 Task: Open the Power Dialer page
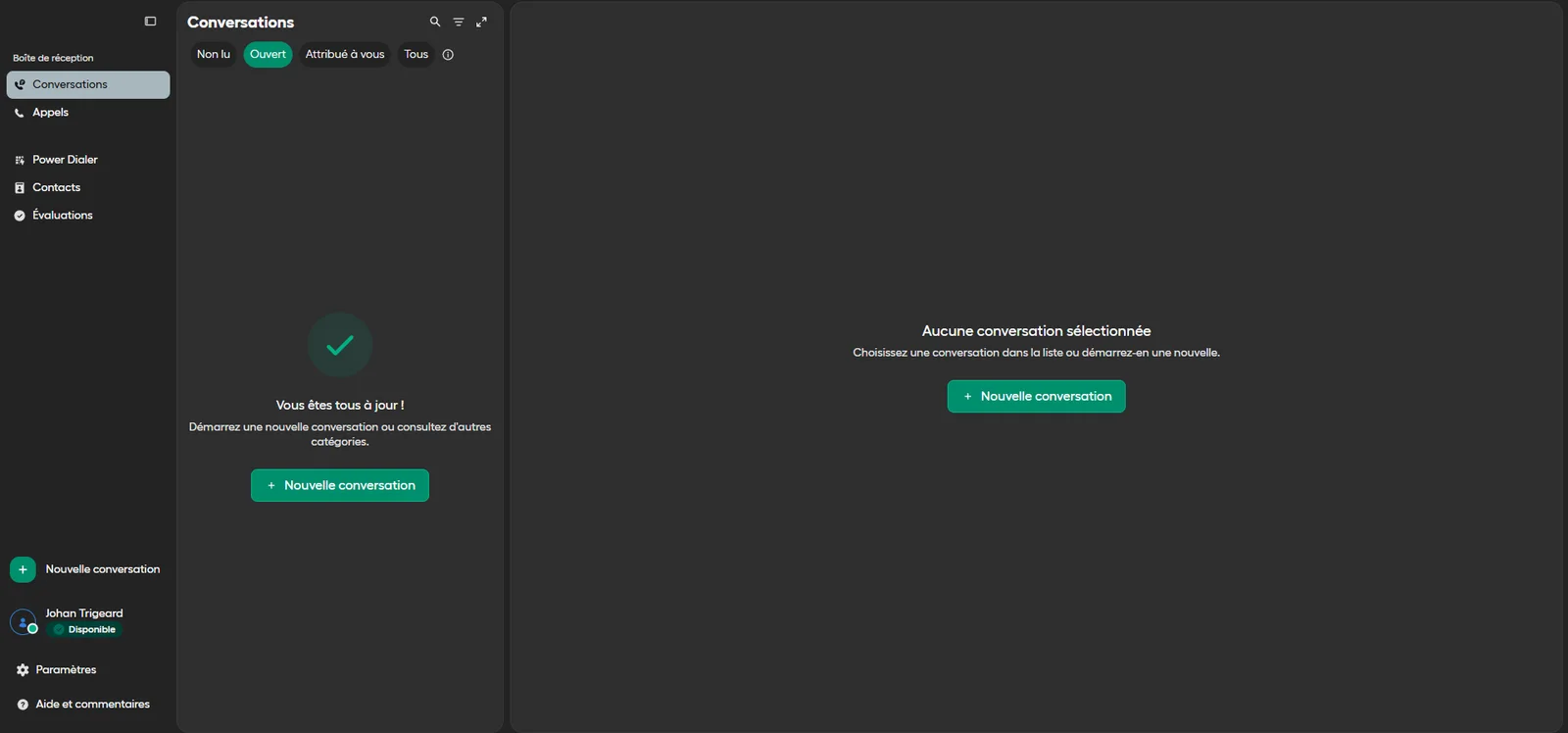88,160
